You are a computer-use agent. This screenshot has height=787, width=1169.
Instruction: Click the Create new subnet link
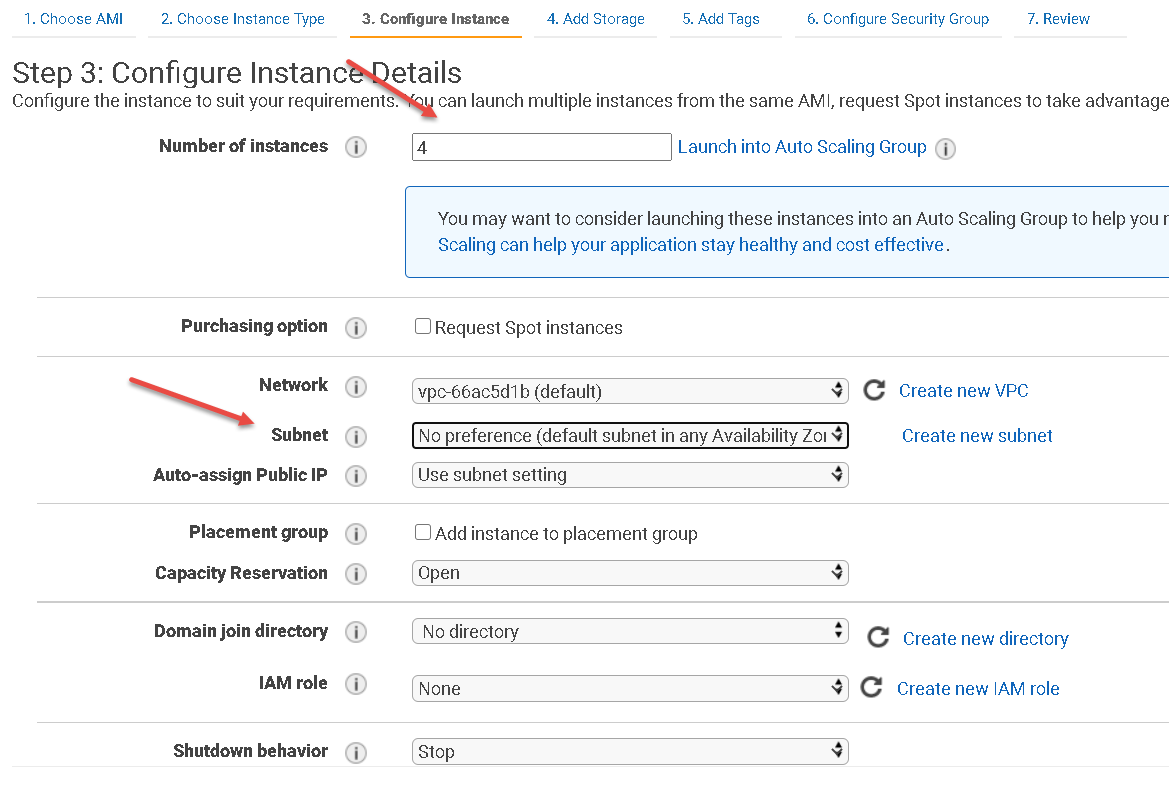tap(976, 435)
